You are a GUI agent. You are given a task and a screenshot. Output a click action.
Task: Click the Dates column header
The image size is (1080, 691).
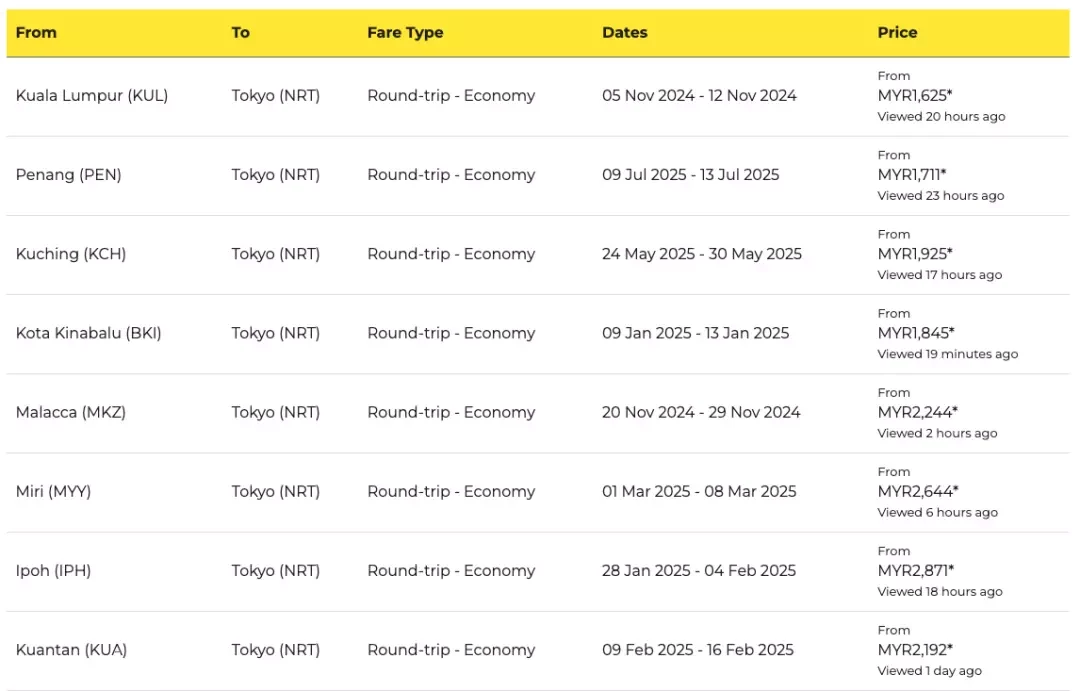tap(624, 32)
